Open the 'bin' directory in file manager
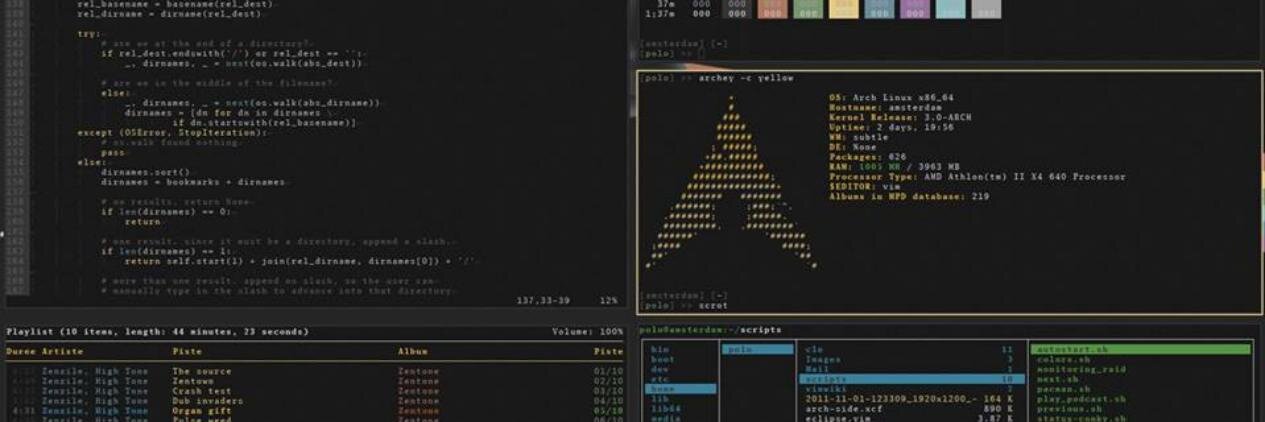The width and height of the screenshot is (1265, 422). [660, 350]
